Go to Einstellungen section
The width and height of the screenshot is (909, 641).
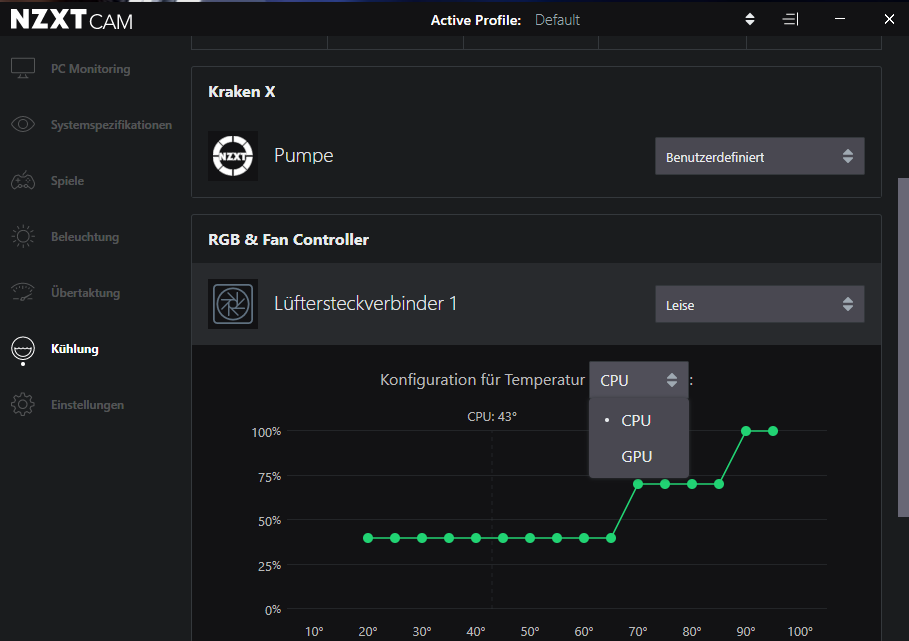pos(88,405)
